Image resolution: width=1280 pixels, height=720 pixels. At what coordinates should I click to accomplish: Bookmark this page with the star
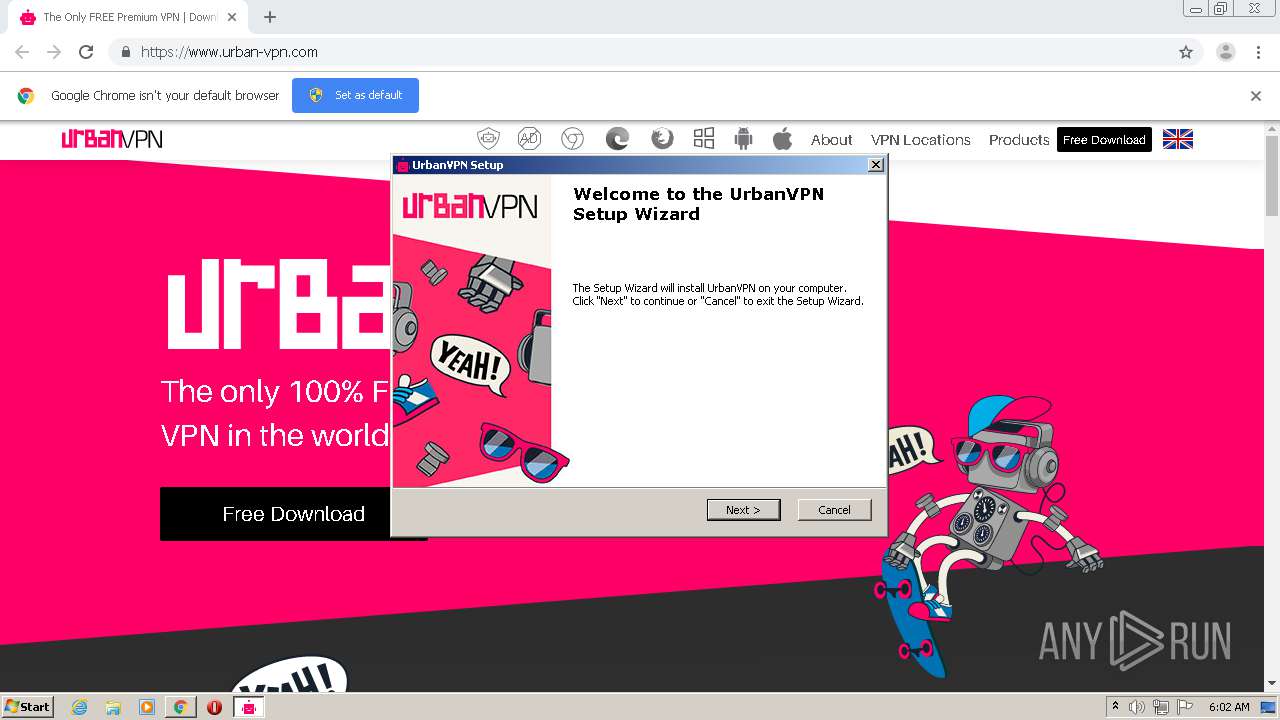pos(1186,52)
